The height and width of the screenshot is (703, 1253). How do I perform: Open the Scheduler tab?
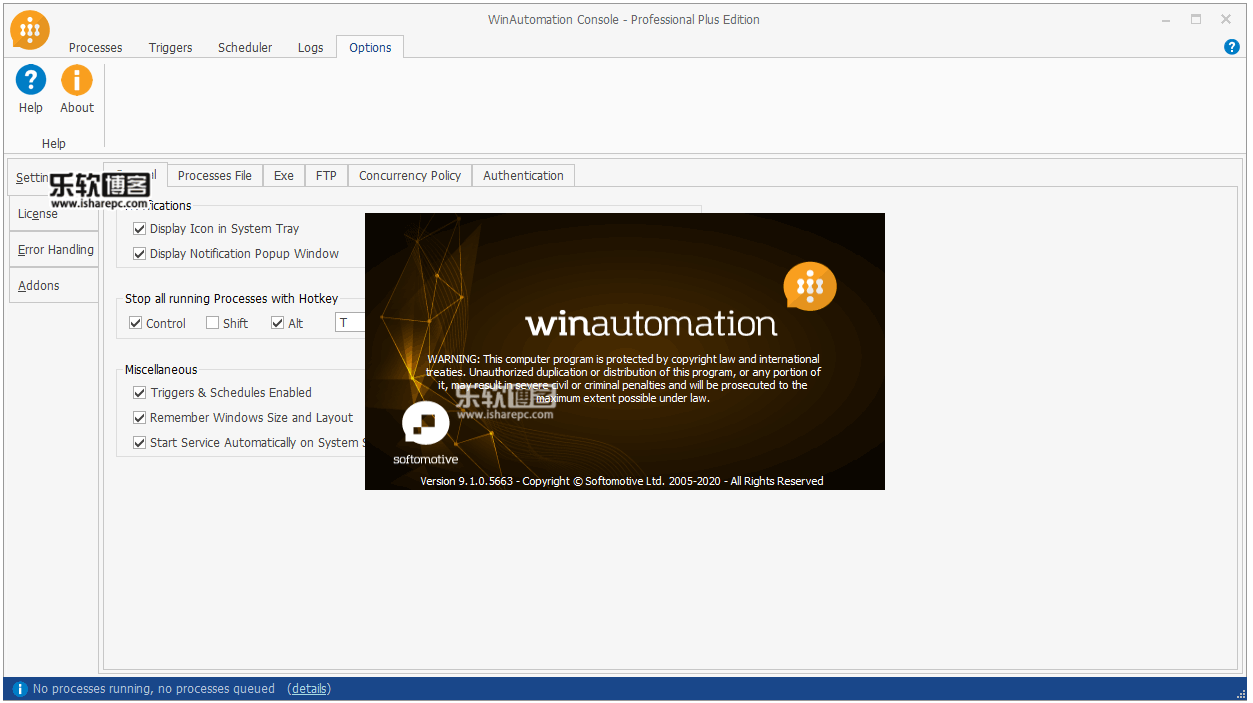(x=245, y=47)
